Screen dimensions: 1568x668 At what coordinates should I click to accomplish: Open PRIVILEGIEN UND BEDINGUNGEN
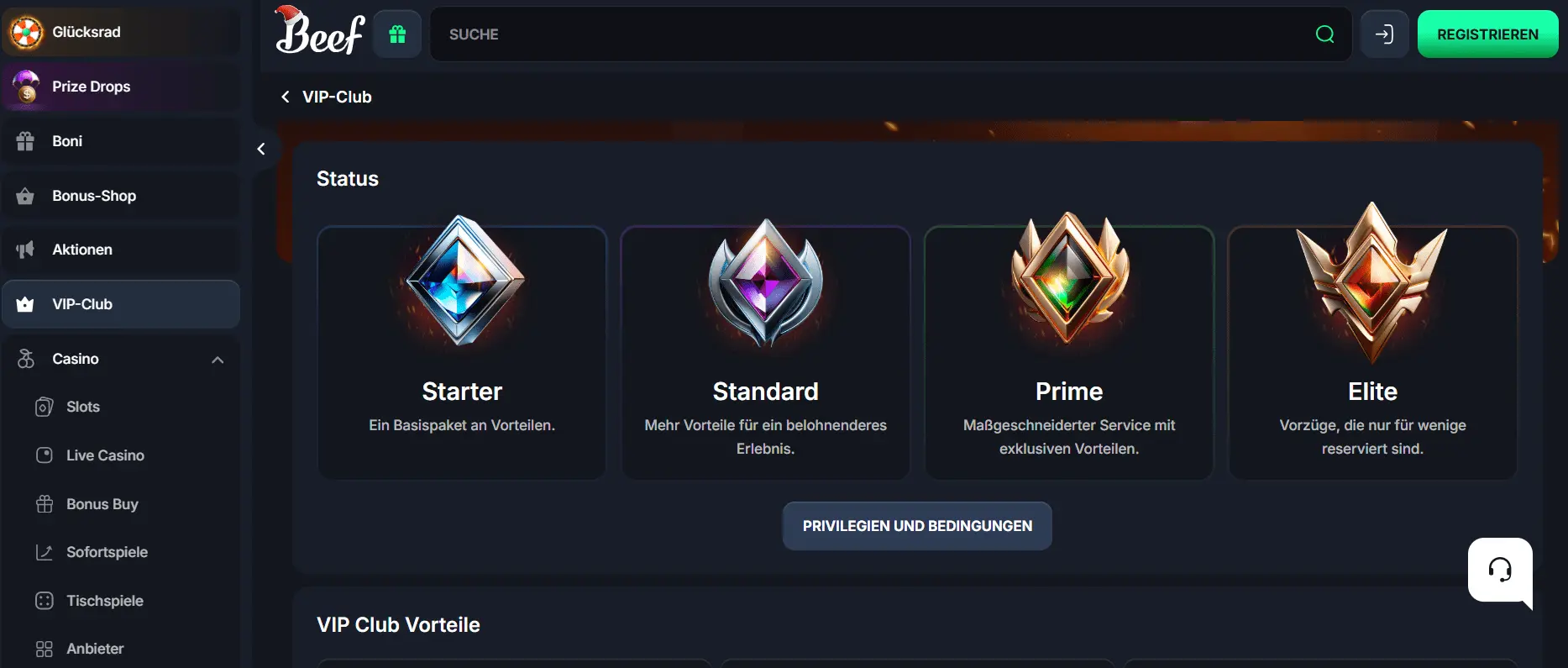coord(916,525)
